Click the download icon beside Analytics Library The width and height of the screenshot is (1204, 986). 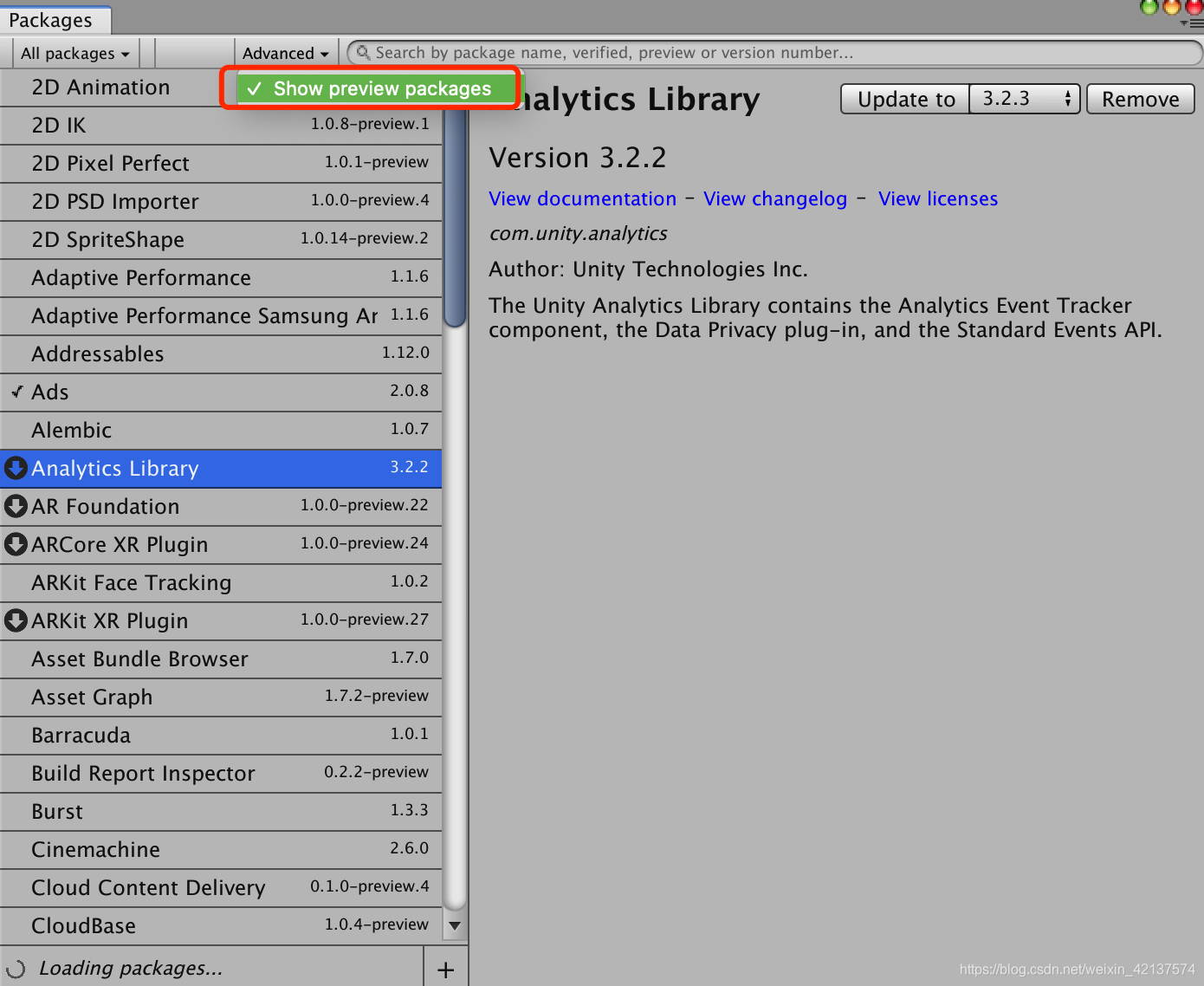16,468
